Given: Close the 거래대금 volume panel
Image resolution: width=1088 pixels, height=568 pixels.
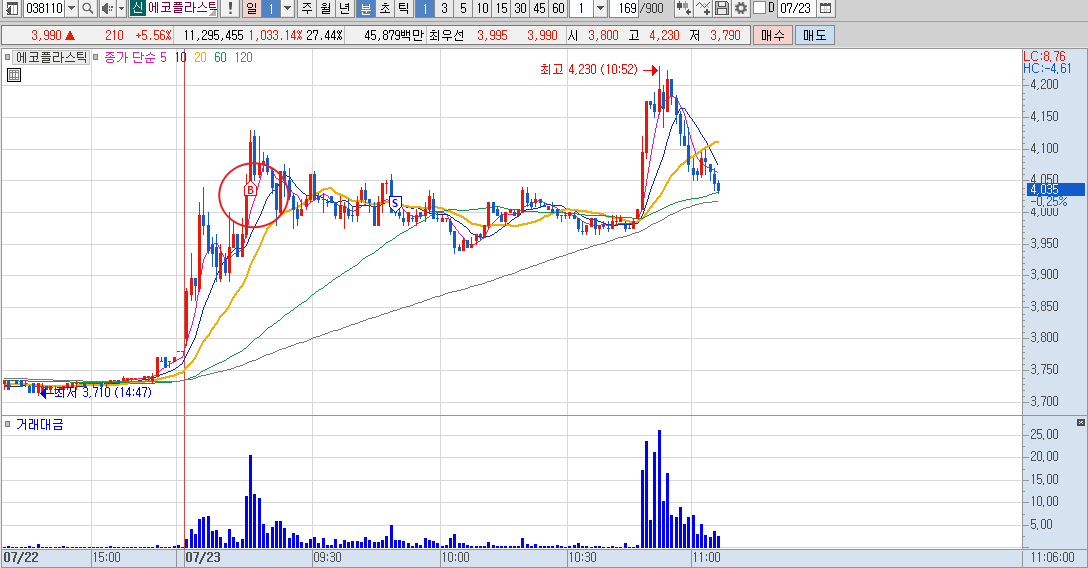Looking at the screenshot, I should pyautogui.click(x=1080, y=422).
